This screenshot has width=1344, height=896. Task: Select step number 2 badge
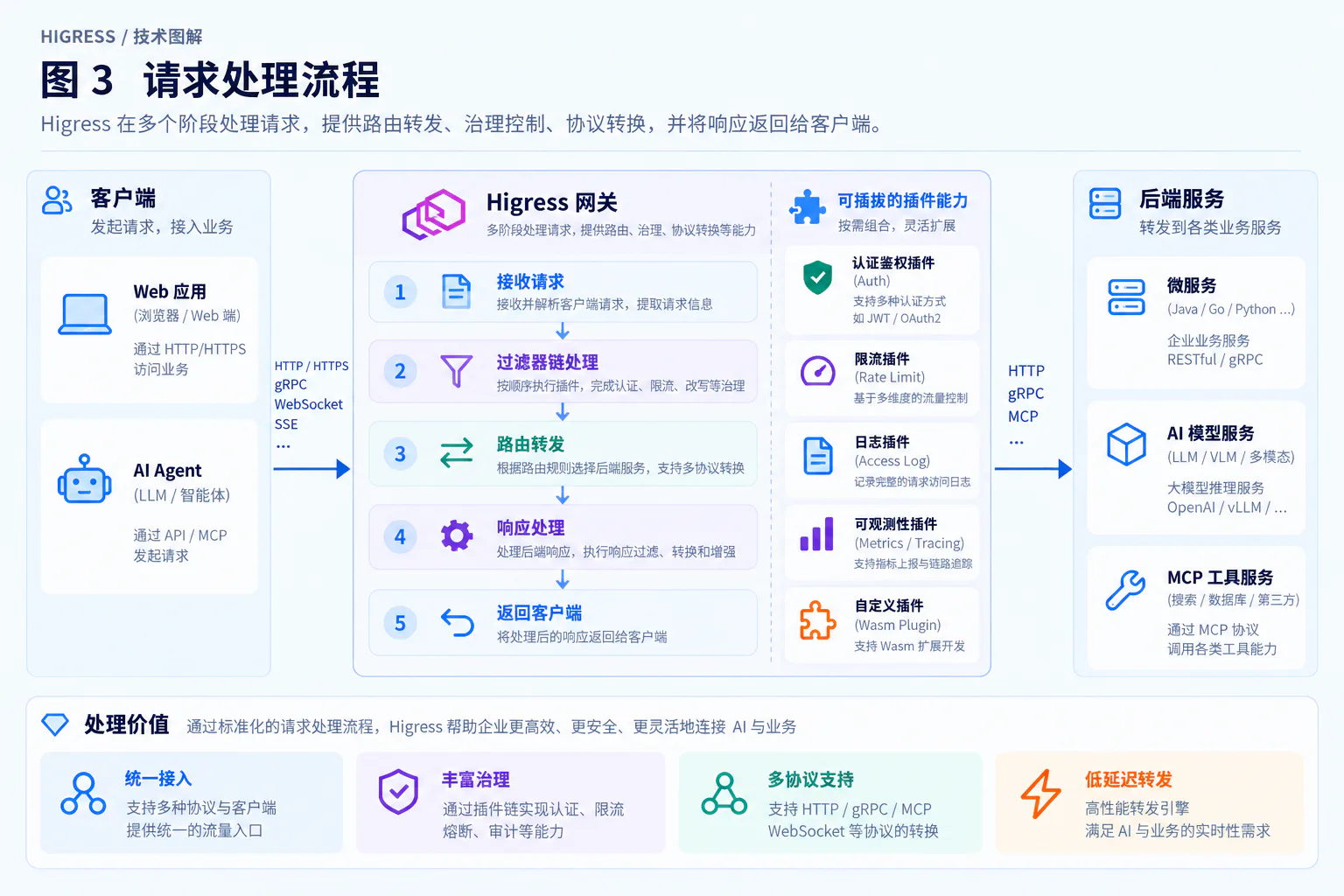(x=400, y=371)
